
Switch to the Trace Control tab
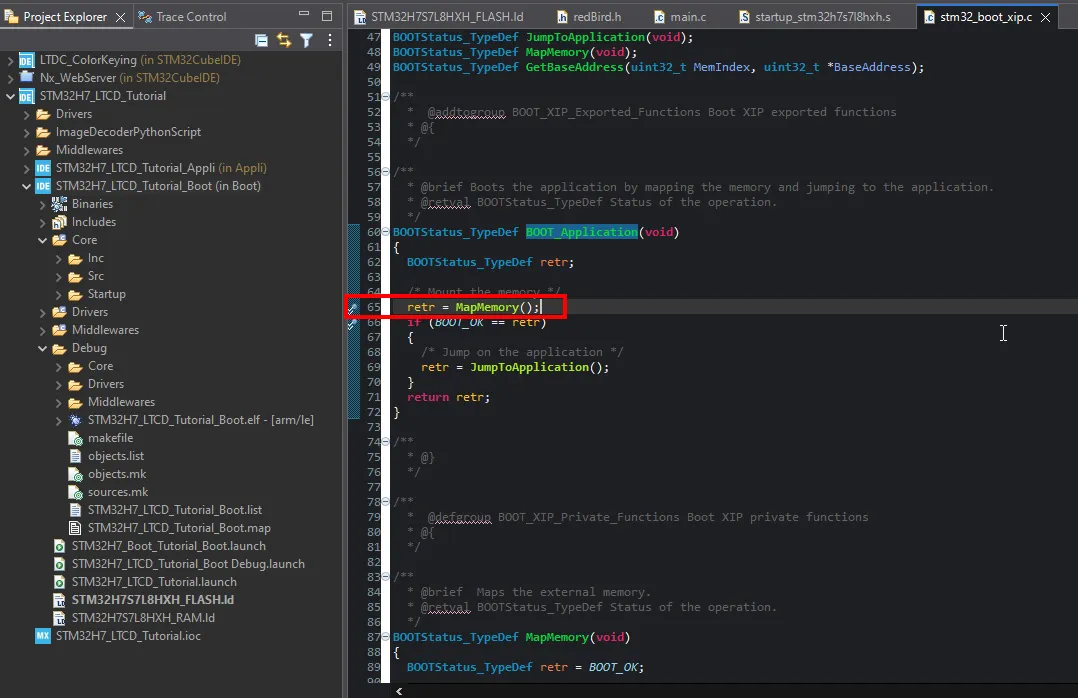[182, 17]
